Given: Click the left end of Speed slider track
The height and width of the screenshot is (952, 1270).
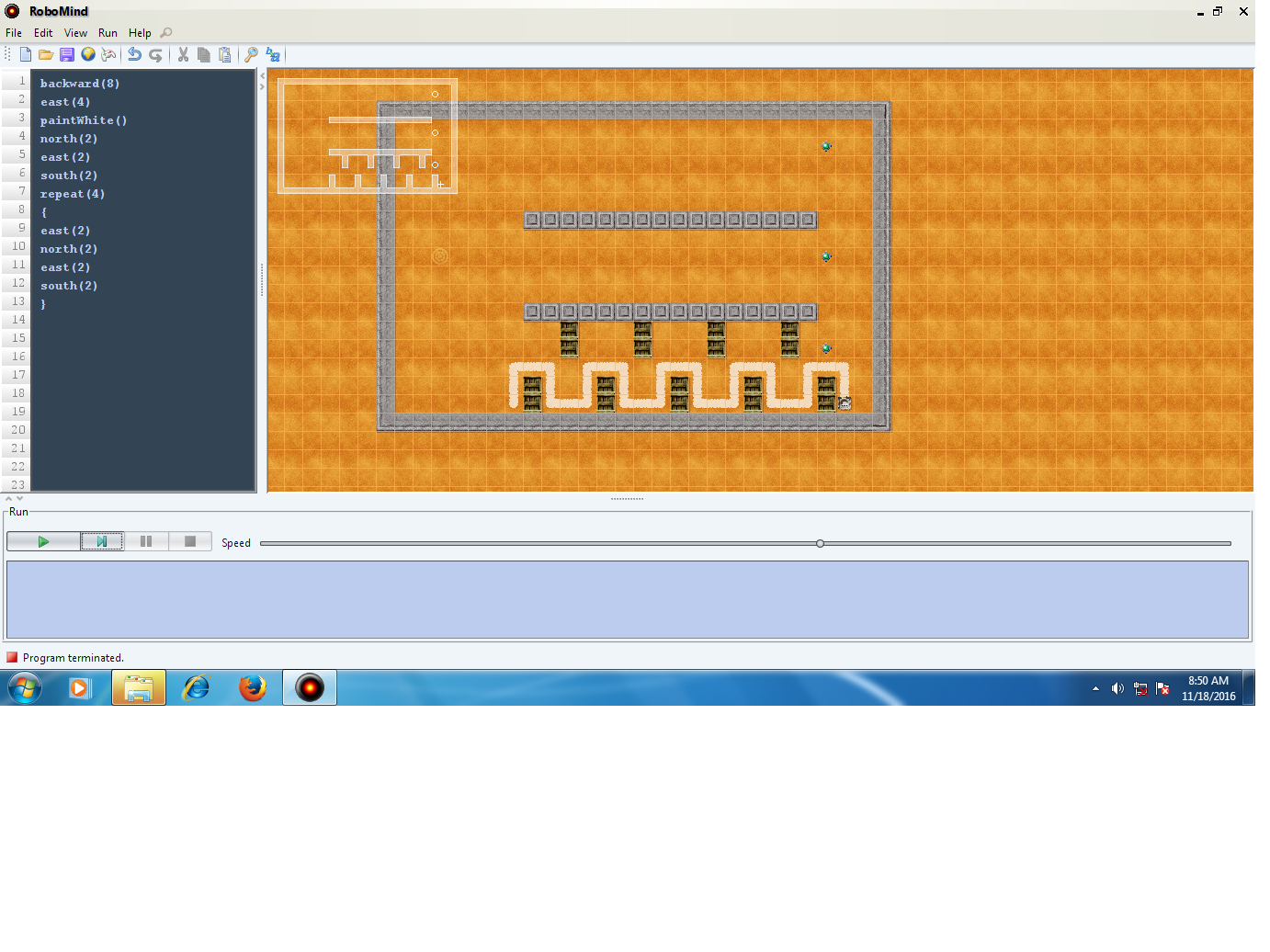Looking at the screenshot, I should [263, 544].
